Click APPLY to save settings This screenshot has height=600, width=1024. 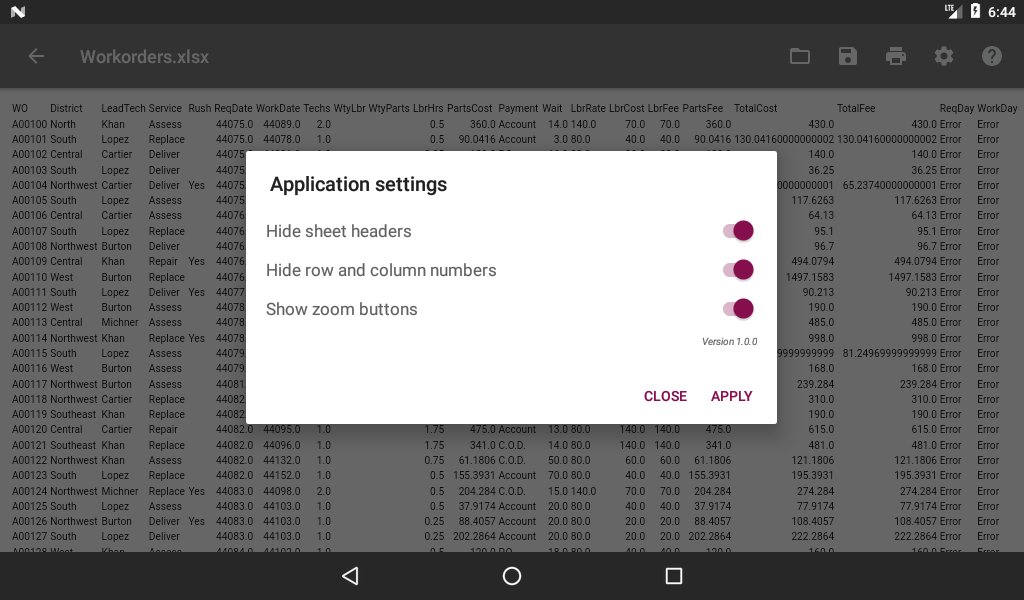731,396
